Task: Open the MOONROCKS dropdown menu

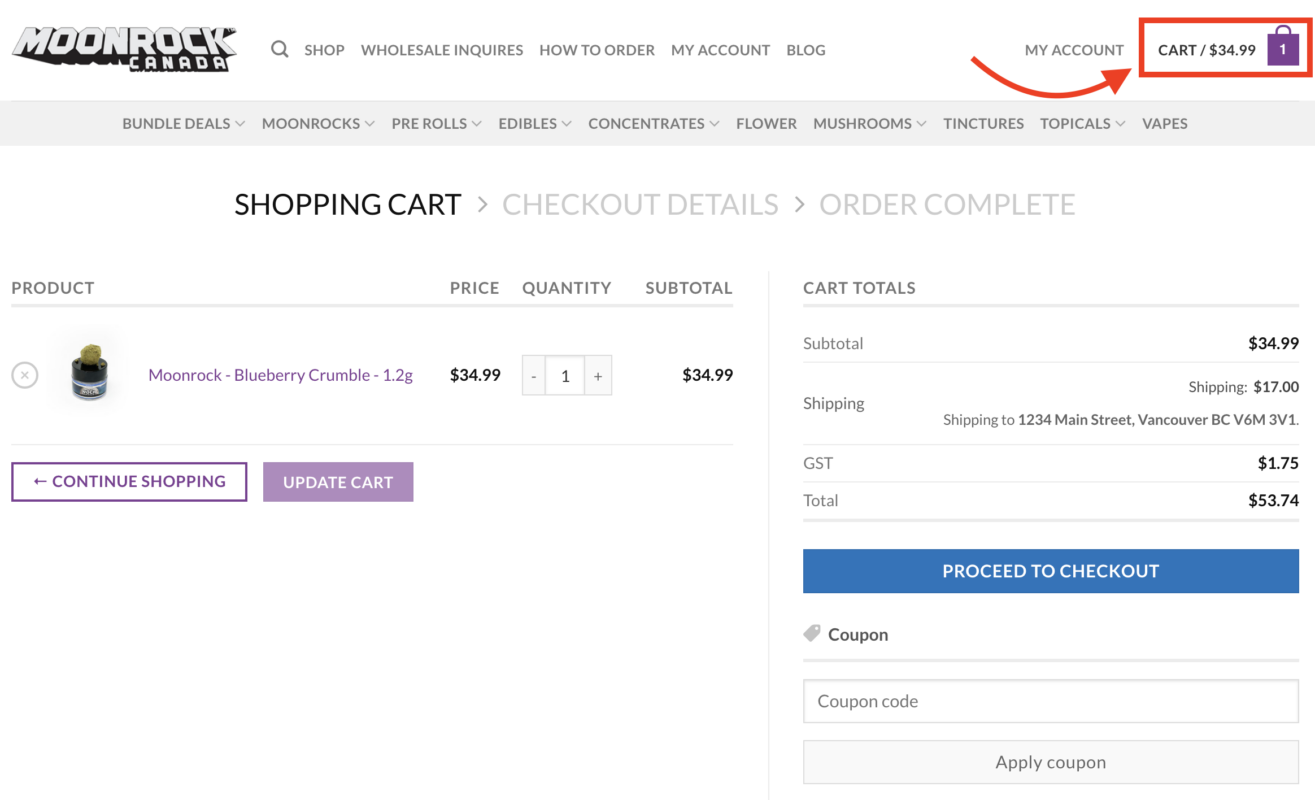Action: point(311,123)
